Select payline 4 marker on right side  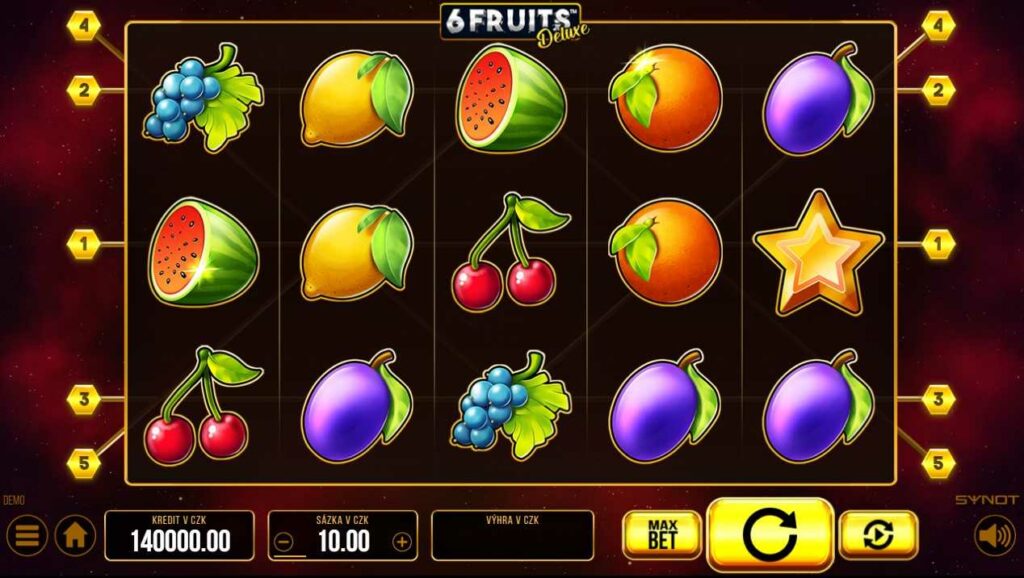pyautogui.click(x=938, y=26)
